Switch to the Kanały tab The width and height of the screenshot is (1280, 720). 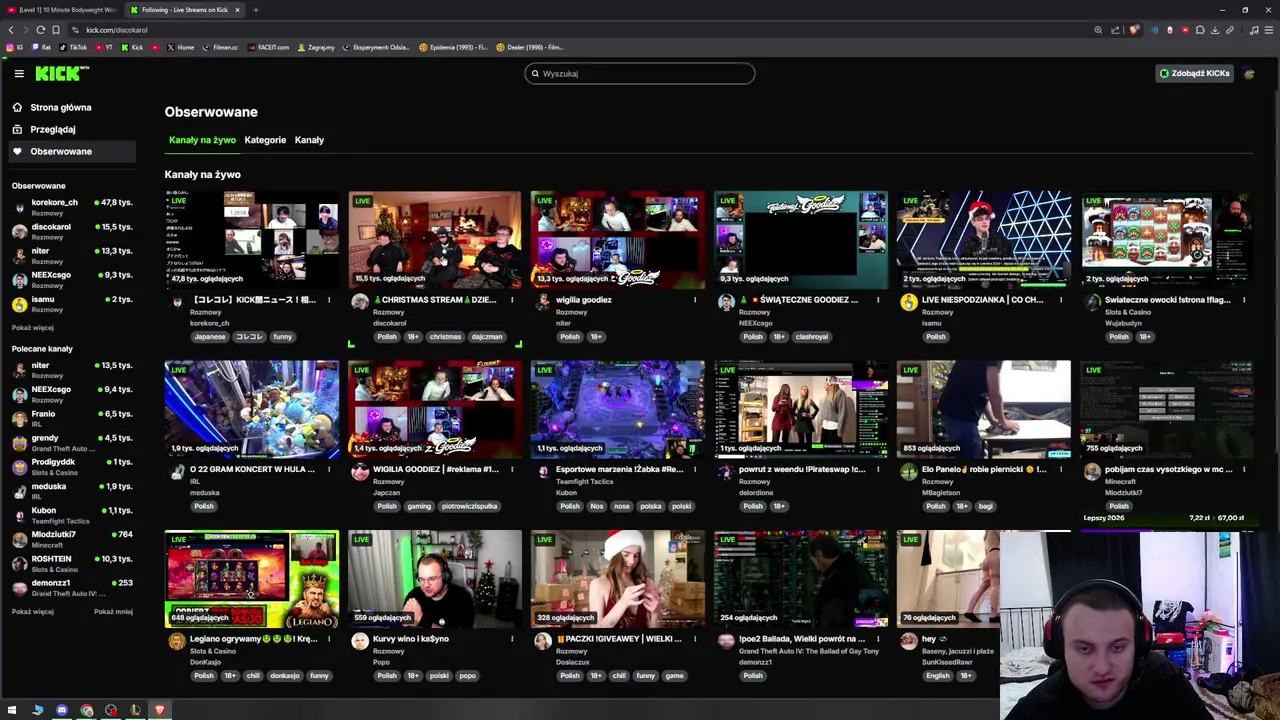309,140
